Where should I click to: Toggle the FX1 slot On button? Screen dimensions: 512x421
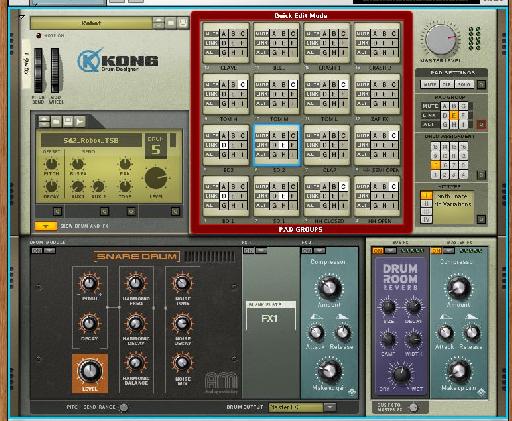(x=249, y=250)
